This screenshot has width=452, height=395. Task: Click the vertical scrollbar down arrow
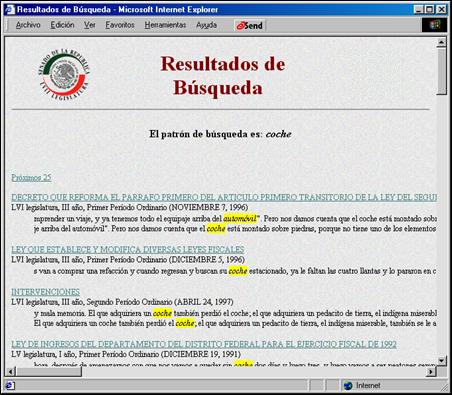click(442, 361)
